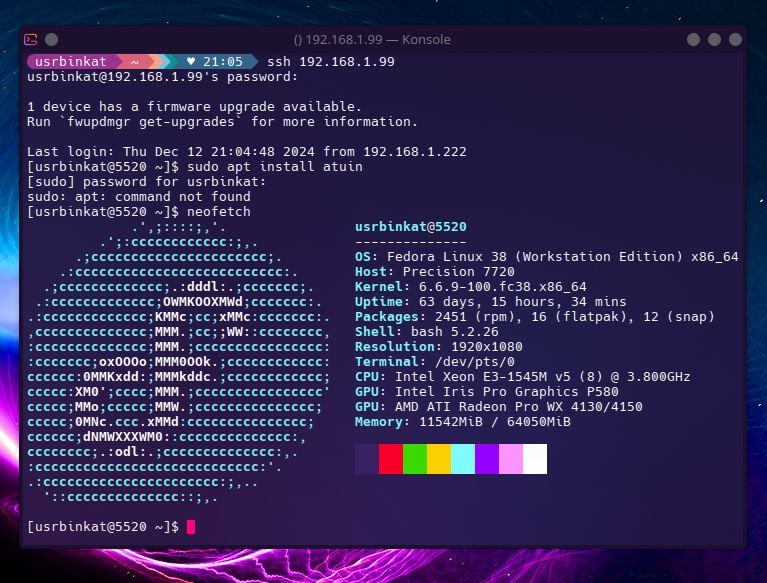The image size is (767, 583).
Task: Click the GPU 'AMD ATI Radeon Pro WX' line
Action: (x=498, y=407)
